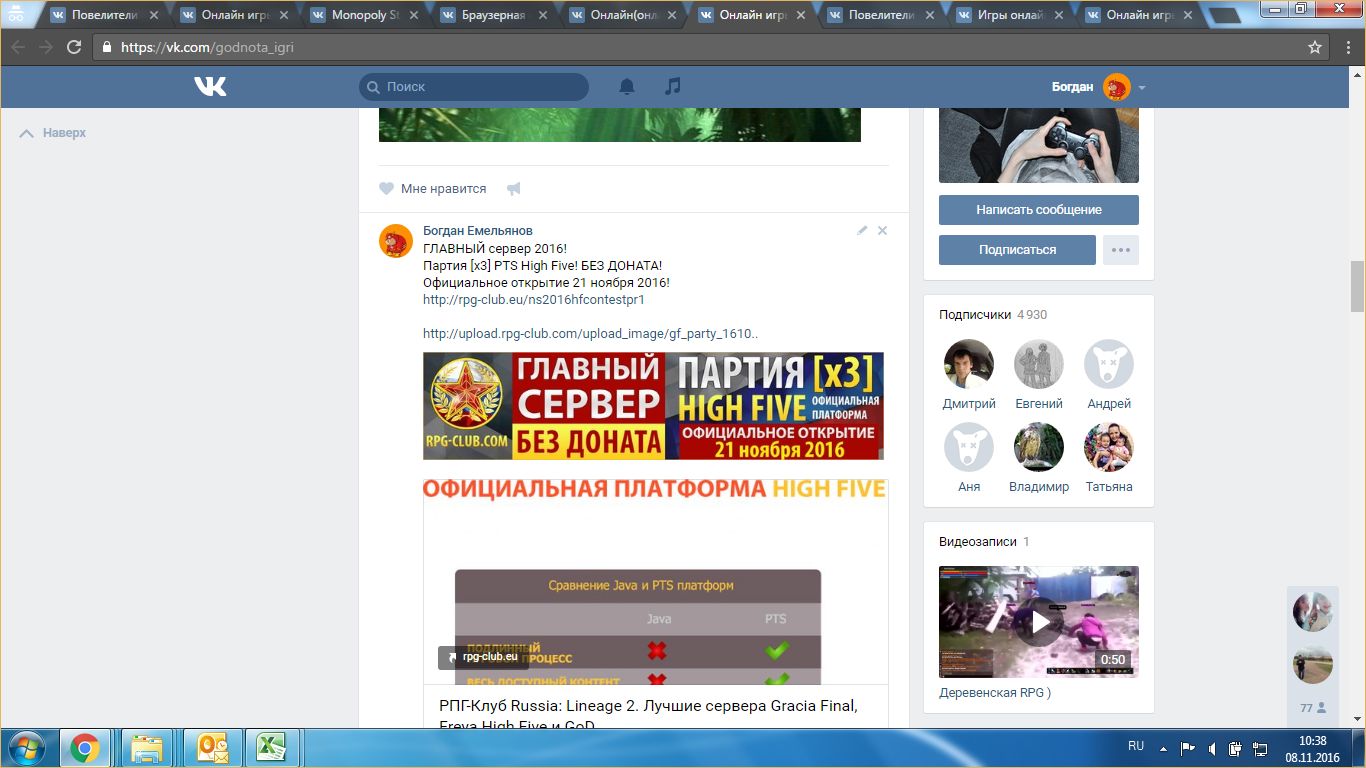The height and width of the screenshot is (768, 1366).
Task: Reload the page with the refresh icon
Action: (74, 47)
